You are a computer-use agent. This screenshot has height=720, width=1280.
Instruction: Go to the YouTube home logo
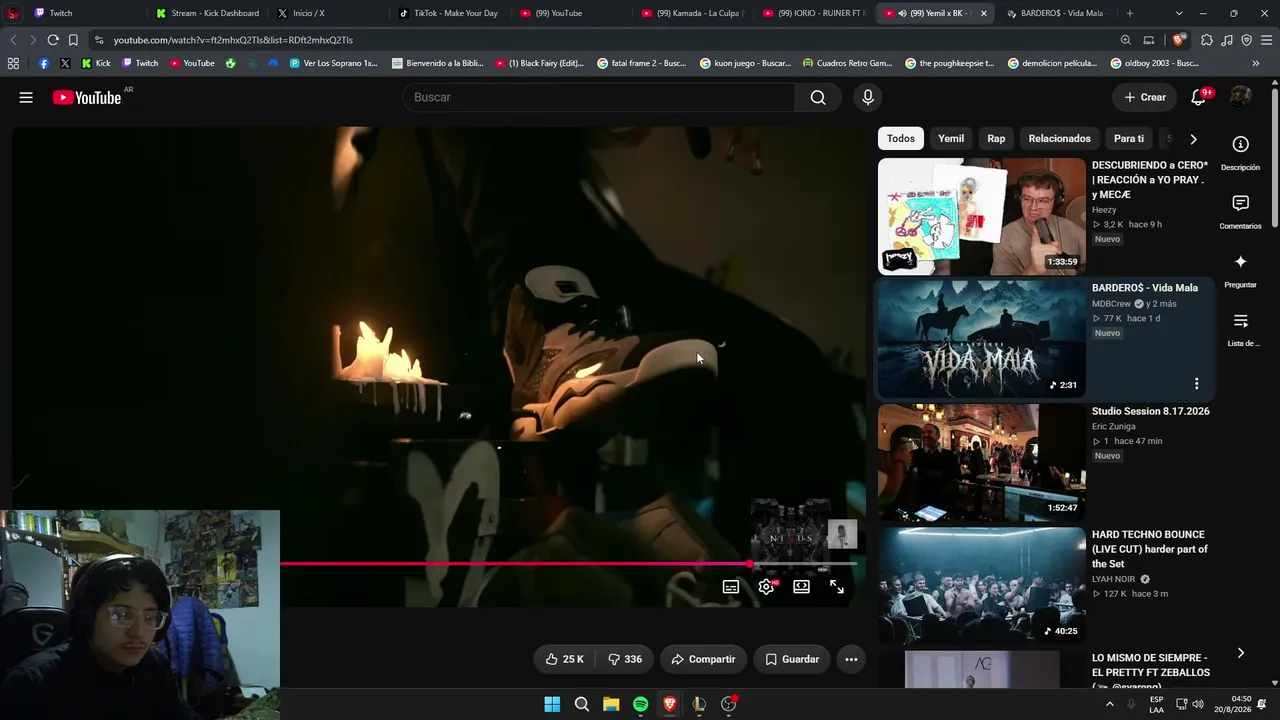point(87,97)
